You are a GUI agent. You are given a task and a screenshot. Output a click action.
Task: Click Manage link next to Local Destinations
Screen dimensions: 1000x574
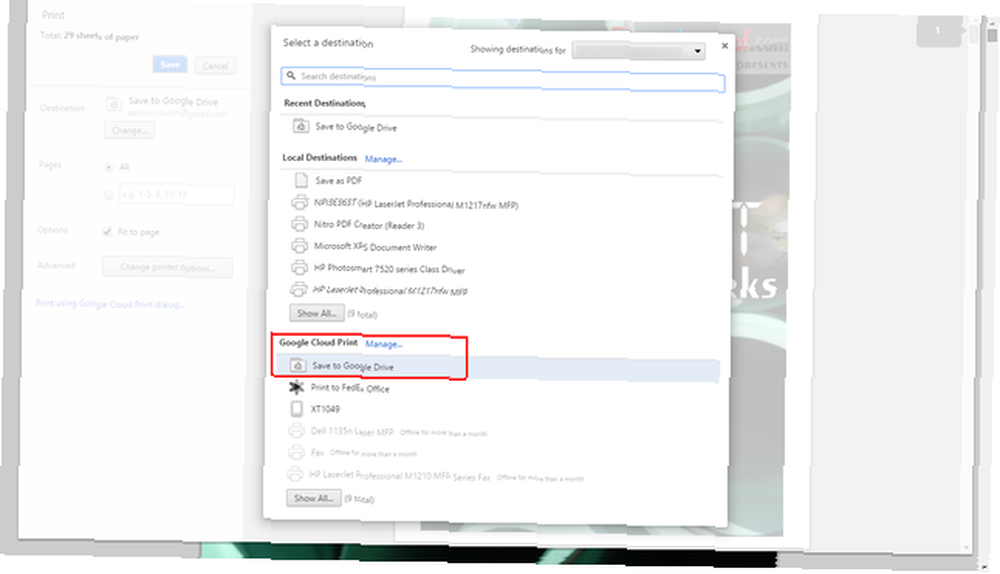(383, 159)
